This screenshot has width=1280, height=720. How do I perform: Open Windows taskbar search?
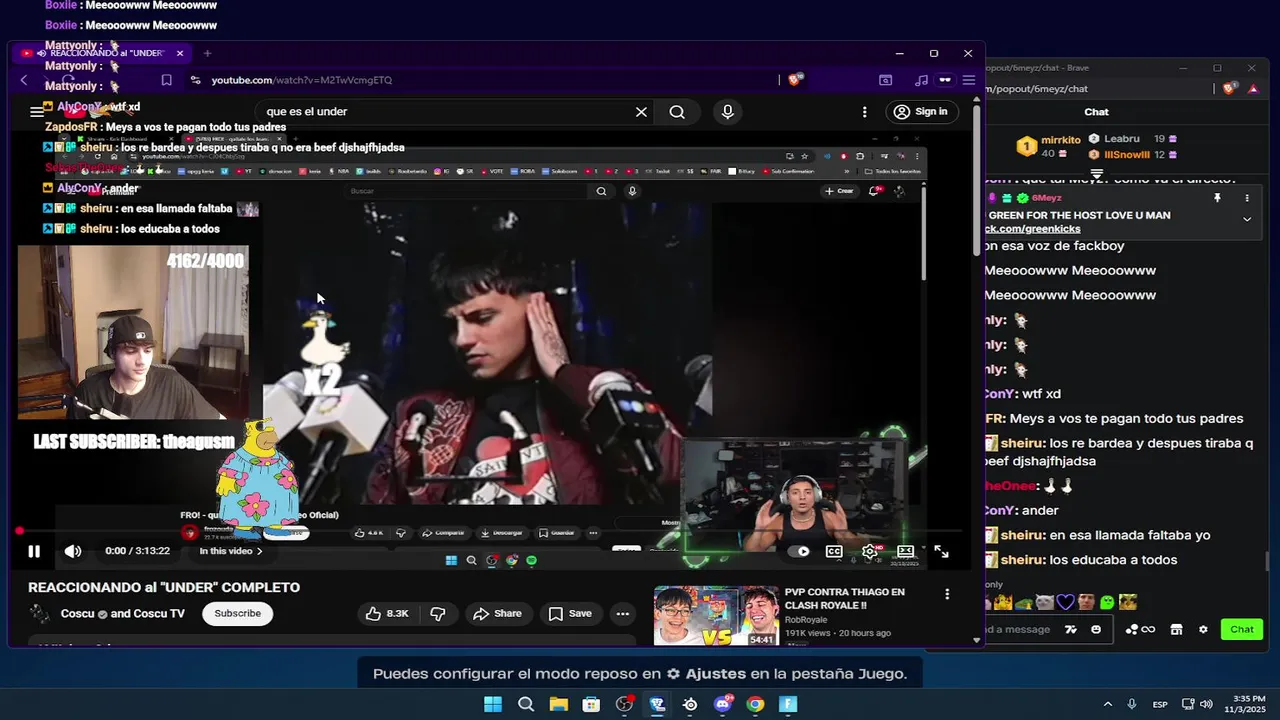[x=526, y=704]
